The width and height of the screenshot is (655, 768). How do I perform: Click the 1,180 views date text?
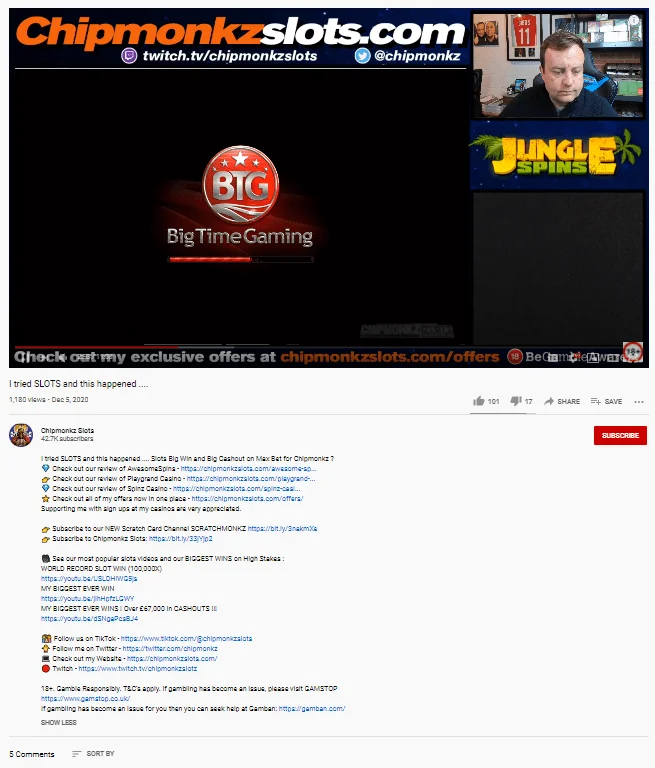(49, 400)
